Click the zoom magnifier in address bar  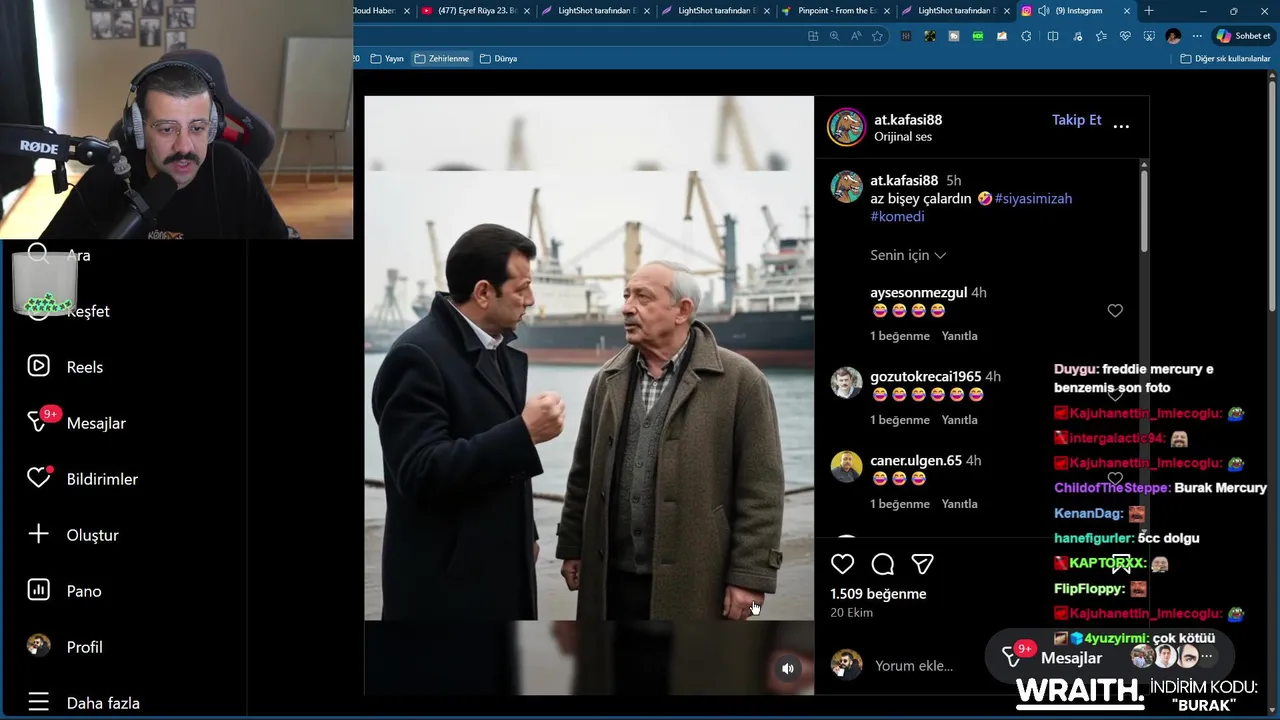(834, 36)
